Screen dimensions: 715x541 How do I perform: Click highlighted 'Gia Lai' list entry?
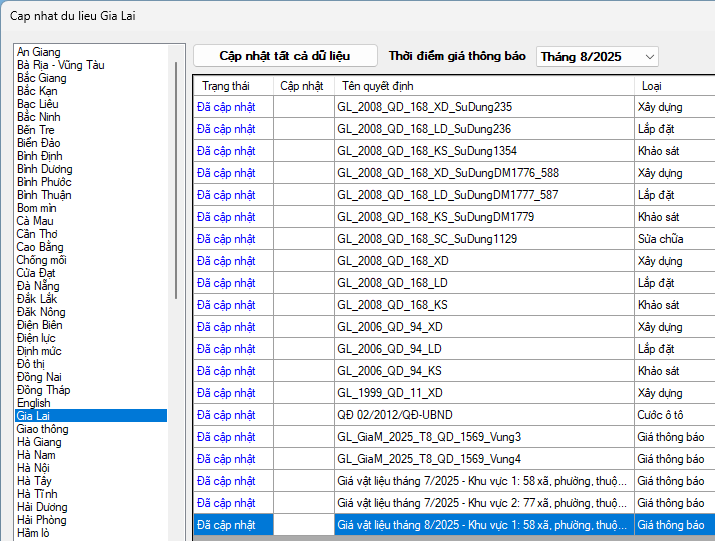click(91, 416)
